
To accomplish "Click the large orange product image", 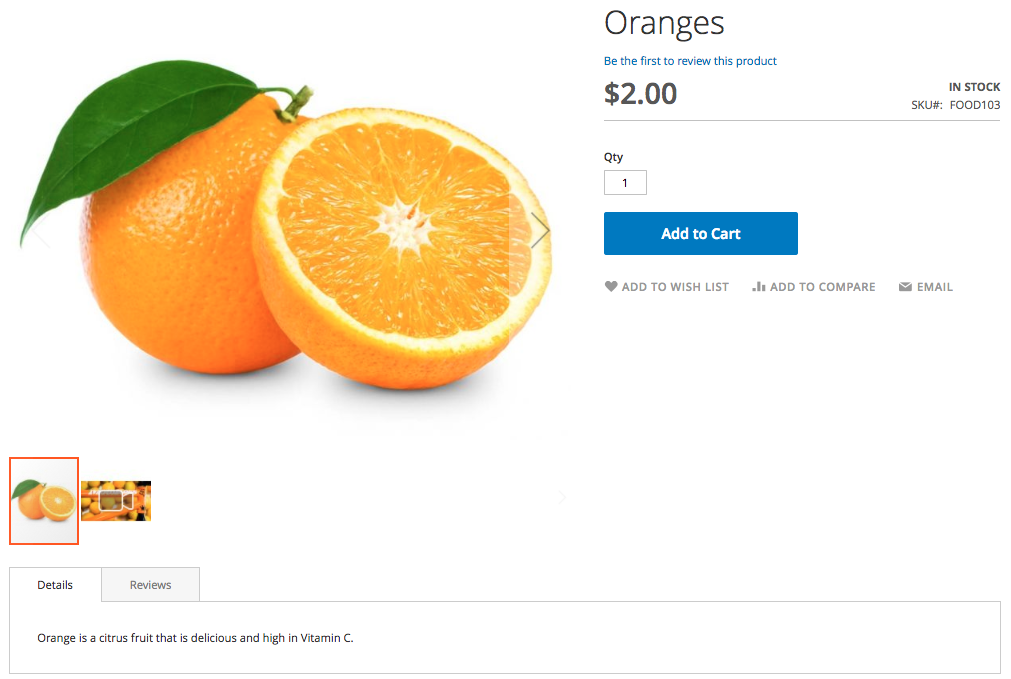I will pyautogui.click(x=290, y=230).
